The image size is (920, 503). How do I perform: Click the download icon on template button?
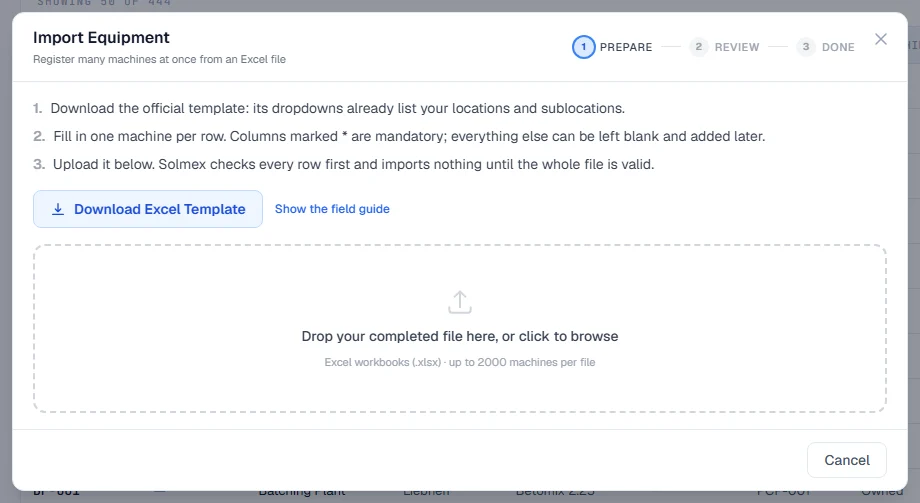(58, 209)
